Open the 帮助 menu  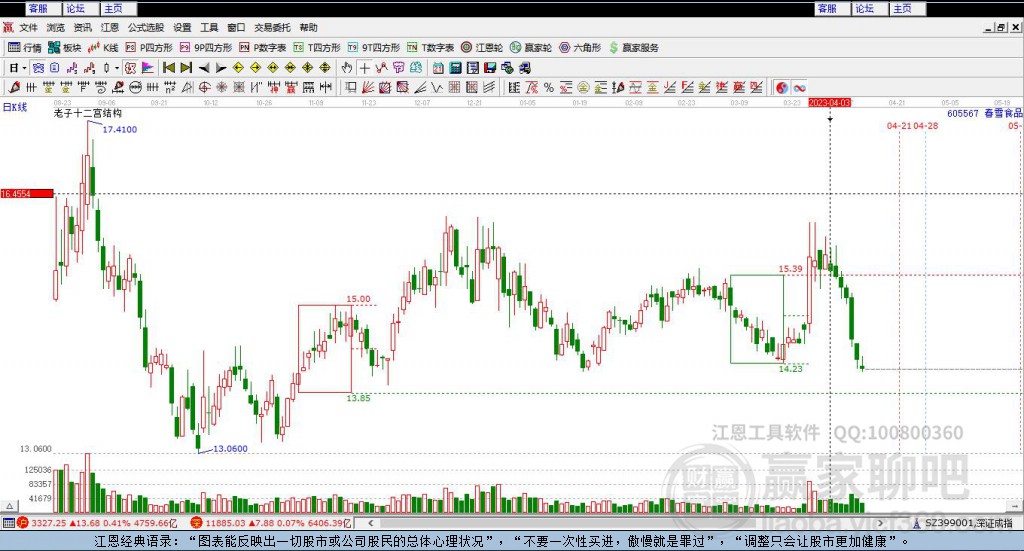(x=308, y=27)
